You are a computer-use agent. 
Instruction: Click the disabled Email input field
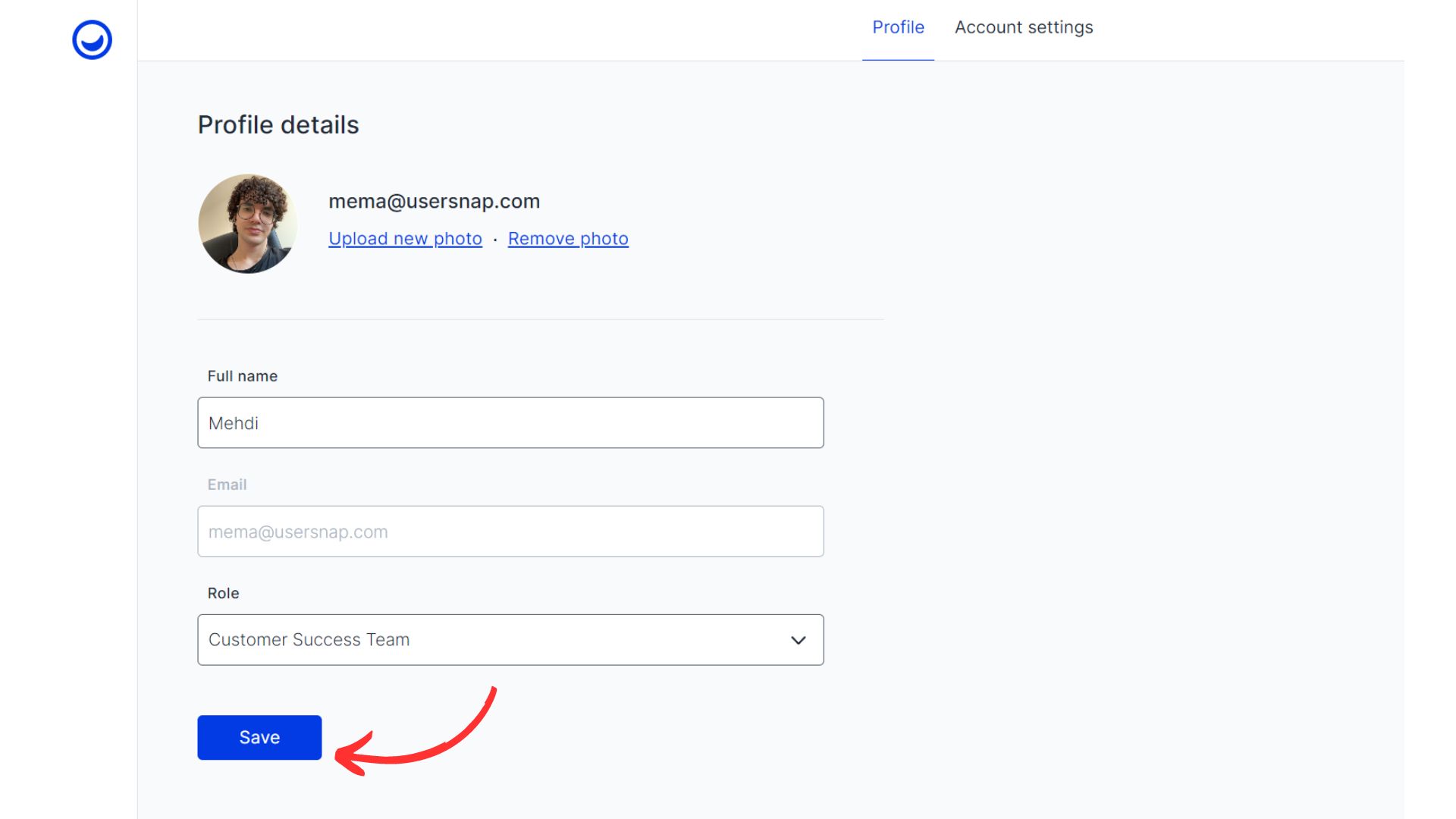510,532
